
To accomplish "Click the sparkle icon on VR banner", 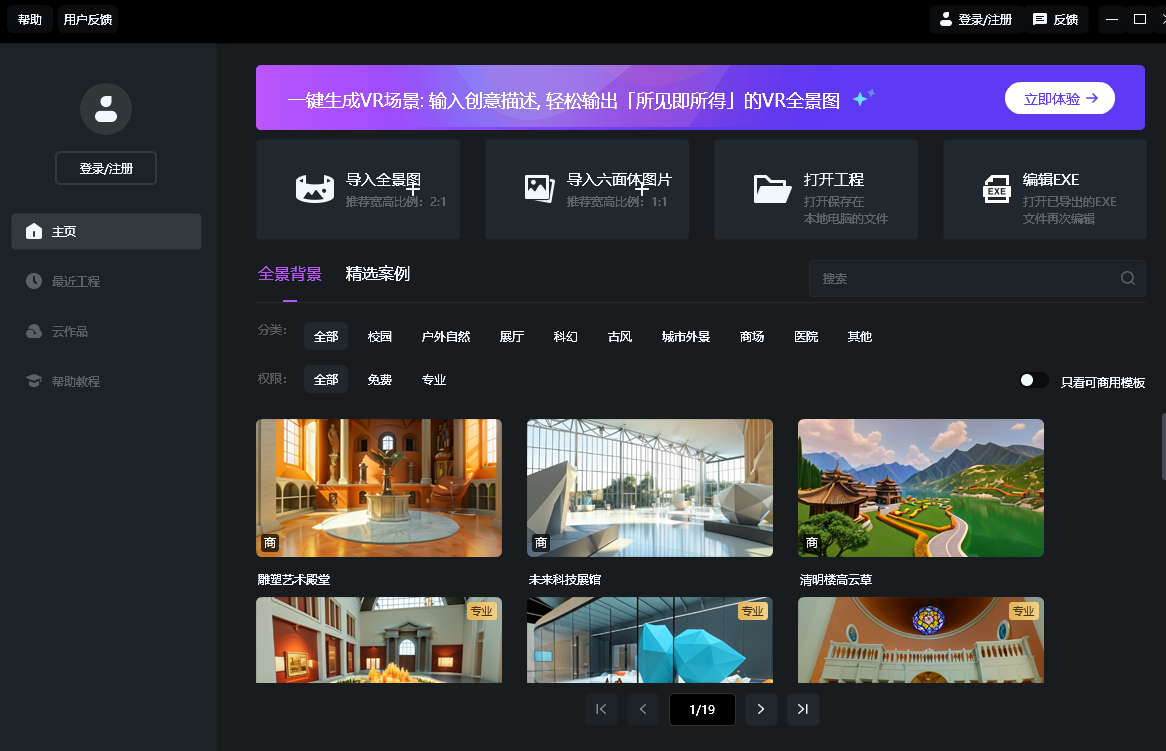I will (863, 97).
